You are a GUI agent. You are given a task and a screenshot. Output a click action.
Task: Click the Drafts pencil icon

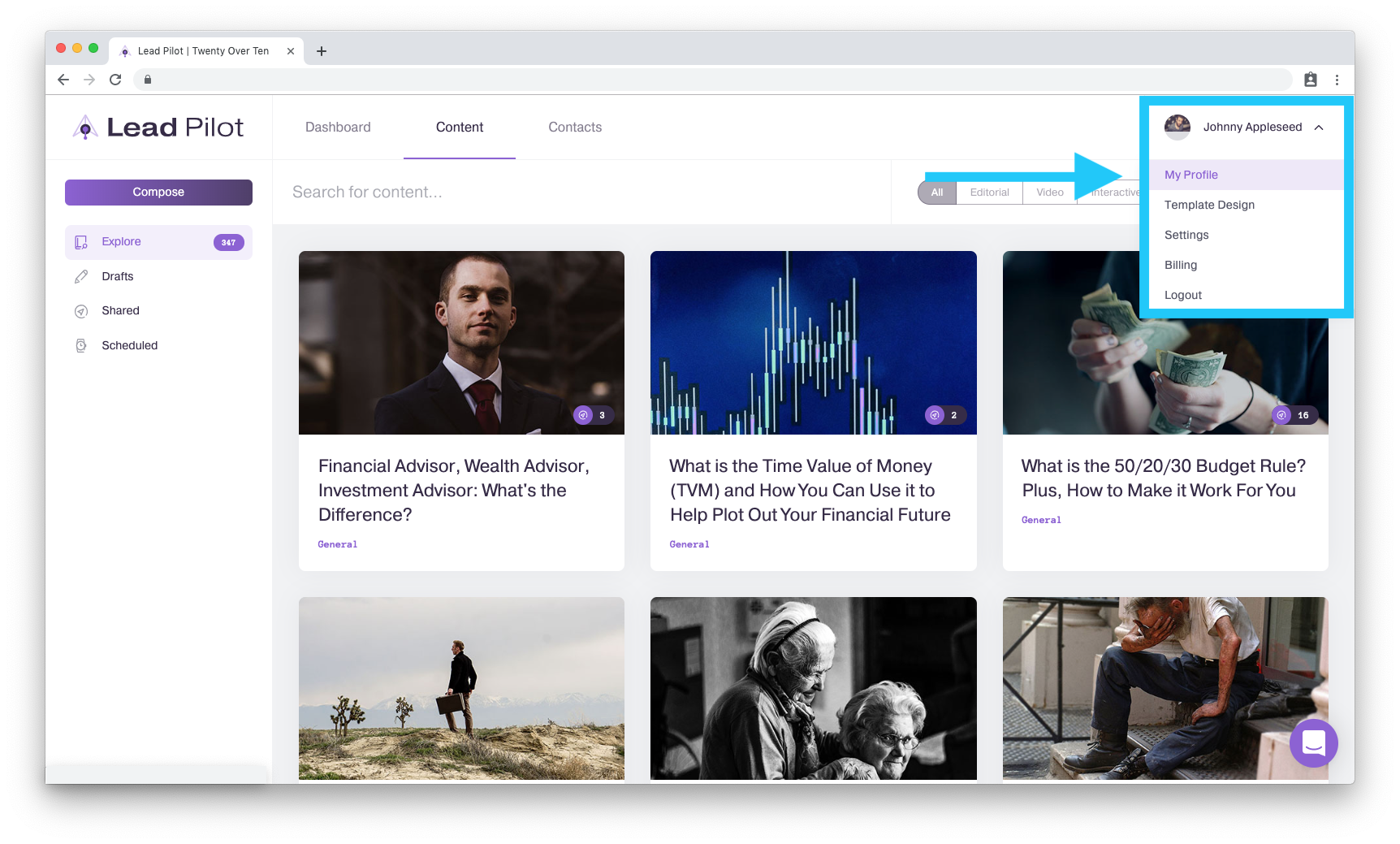click(x=81, y=276)
